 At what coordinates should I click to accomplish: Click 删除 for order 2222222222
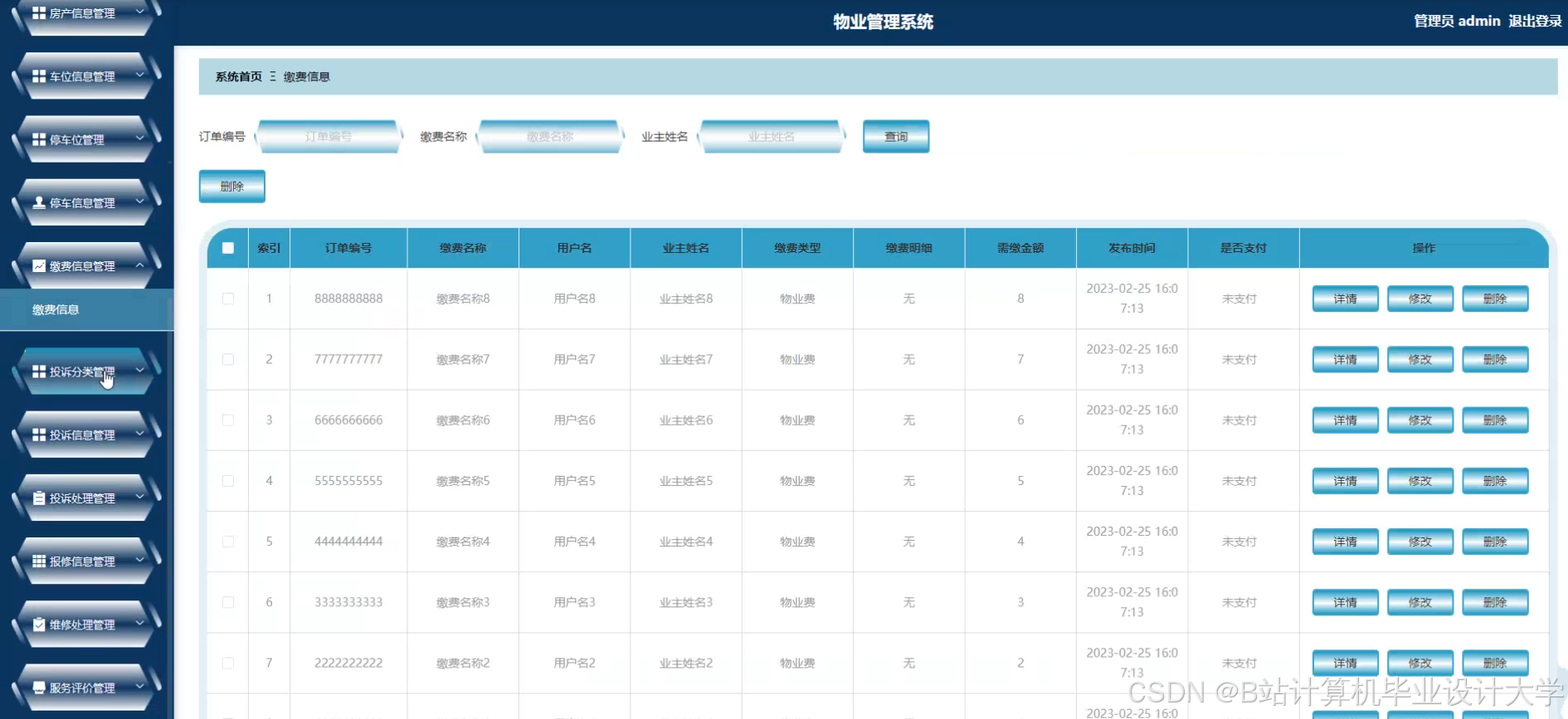pos(1495,663)
